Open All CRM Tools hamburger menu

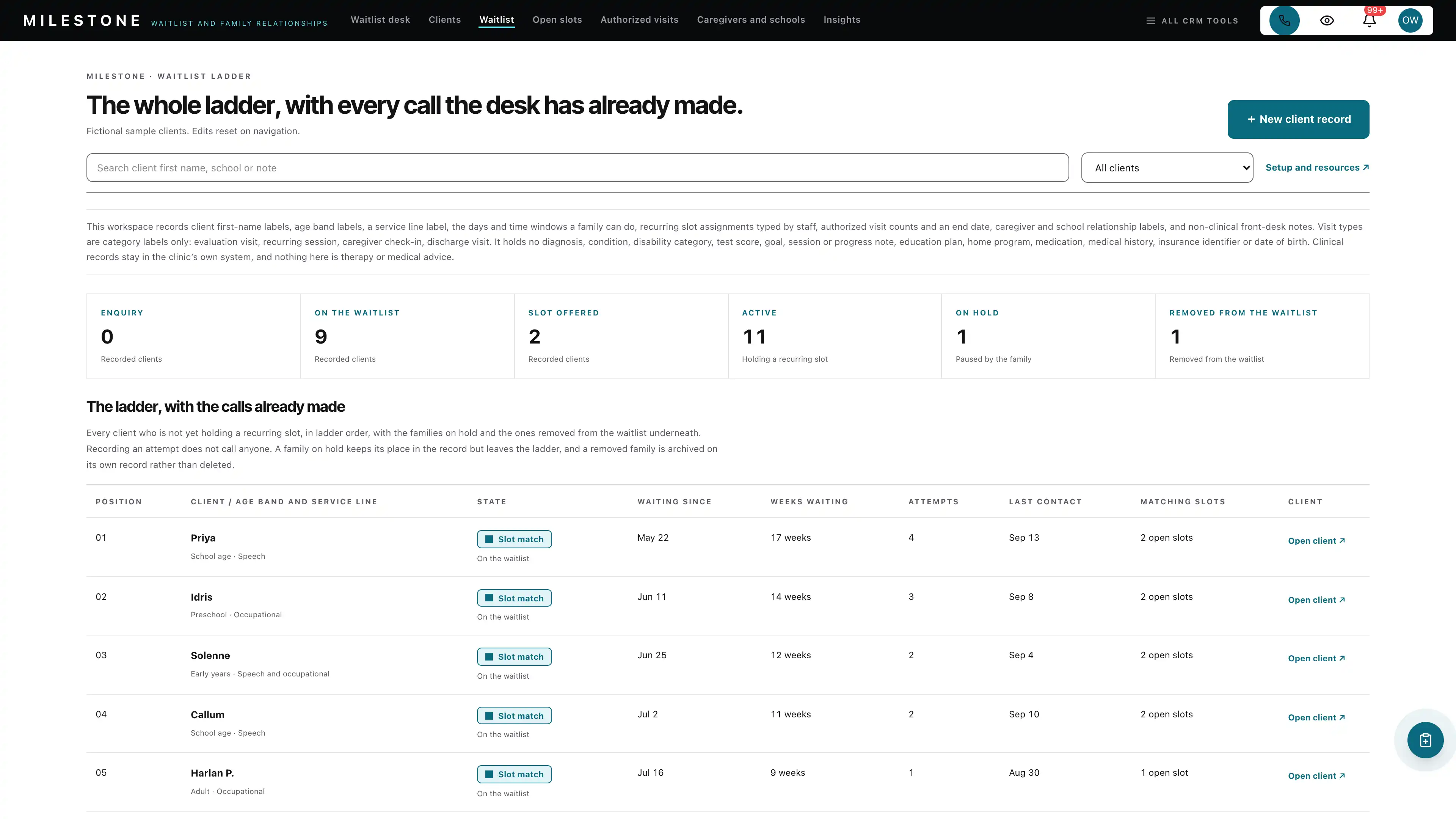point(1192,21)
